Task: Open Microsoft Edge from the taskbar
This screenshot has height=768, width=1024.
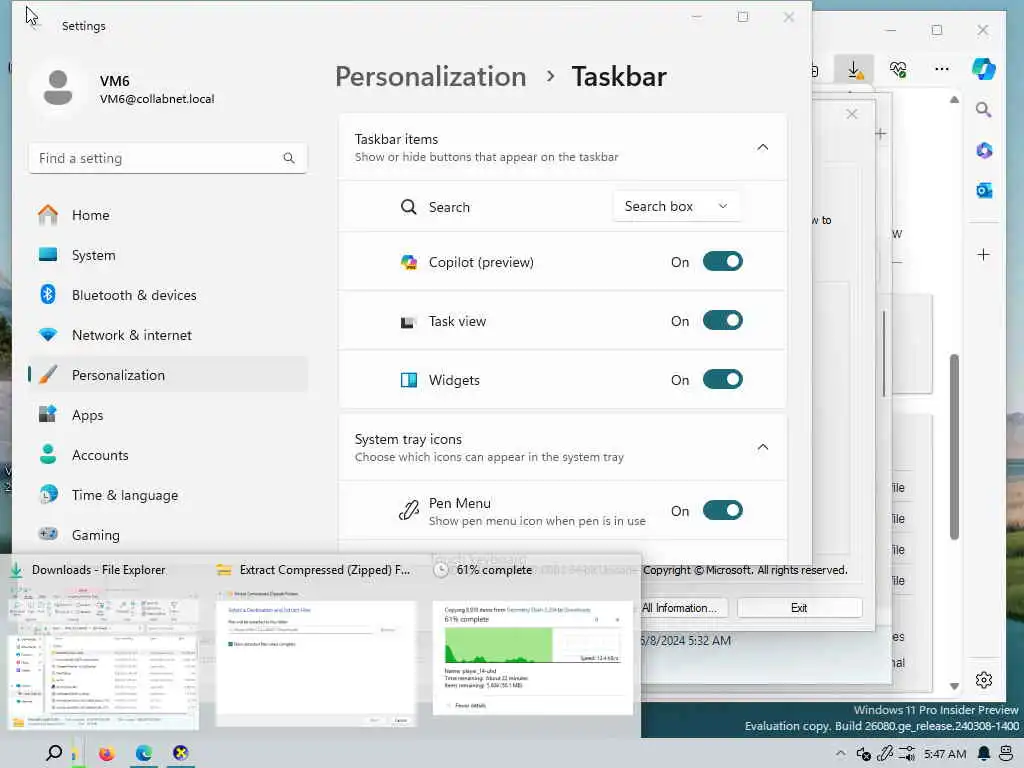Action: click(x=144, y=753)
